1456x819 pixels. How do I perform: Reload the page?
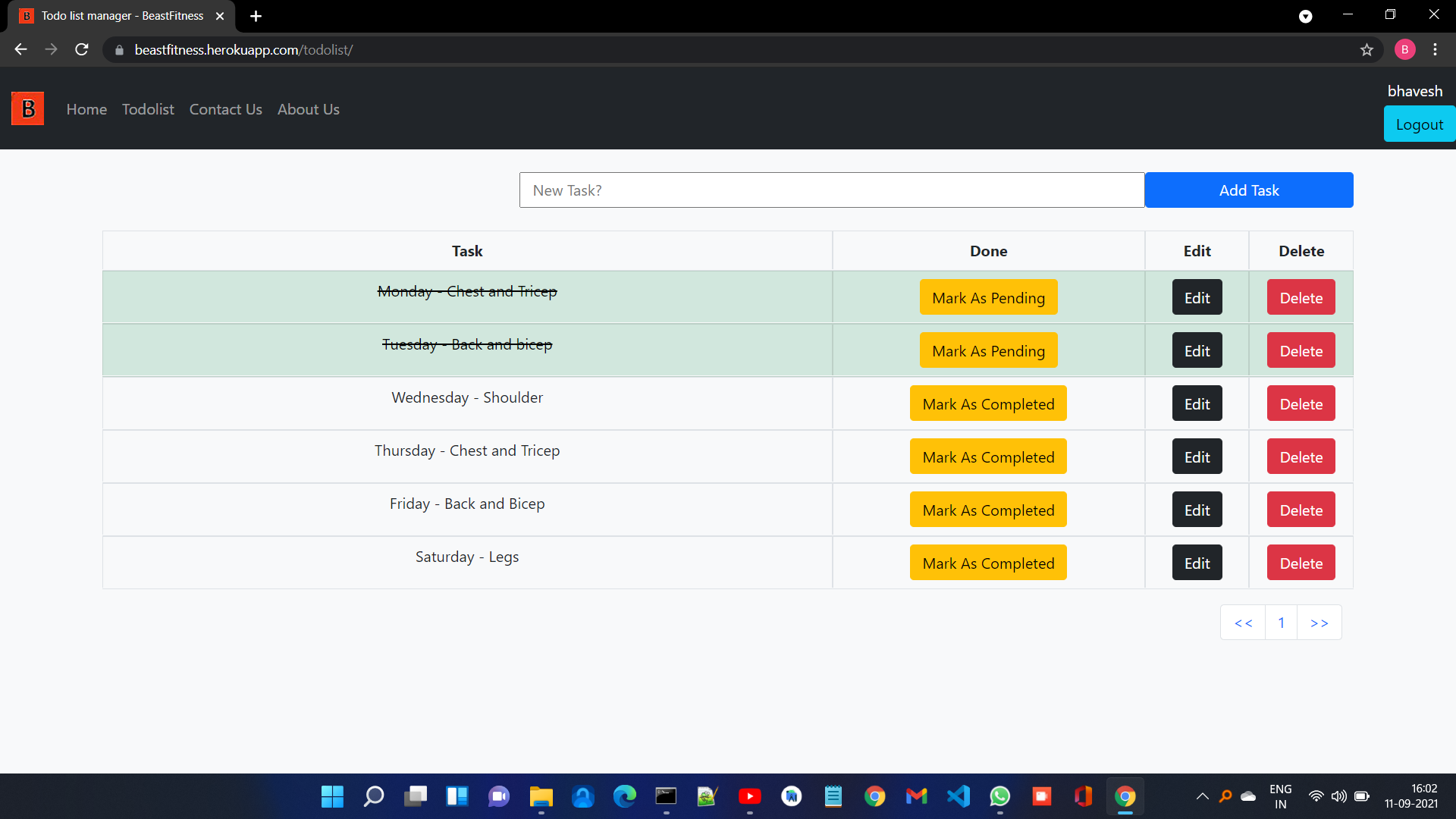(x=81, y=49)
